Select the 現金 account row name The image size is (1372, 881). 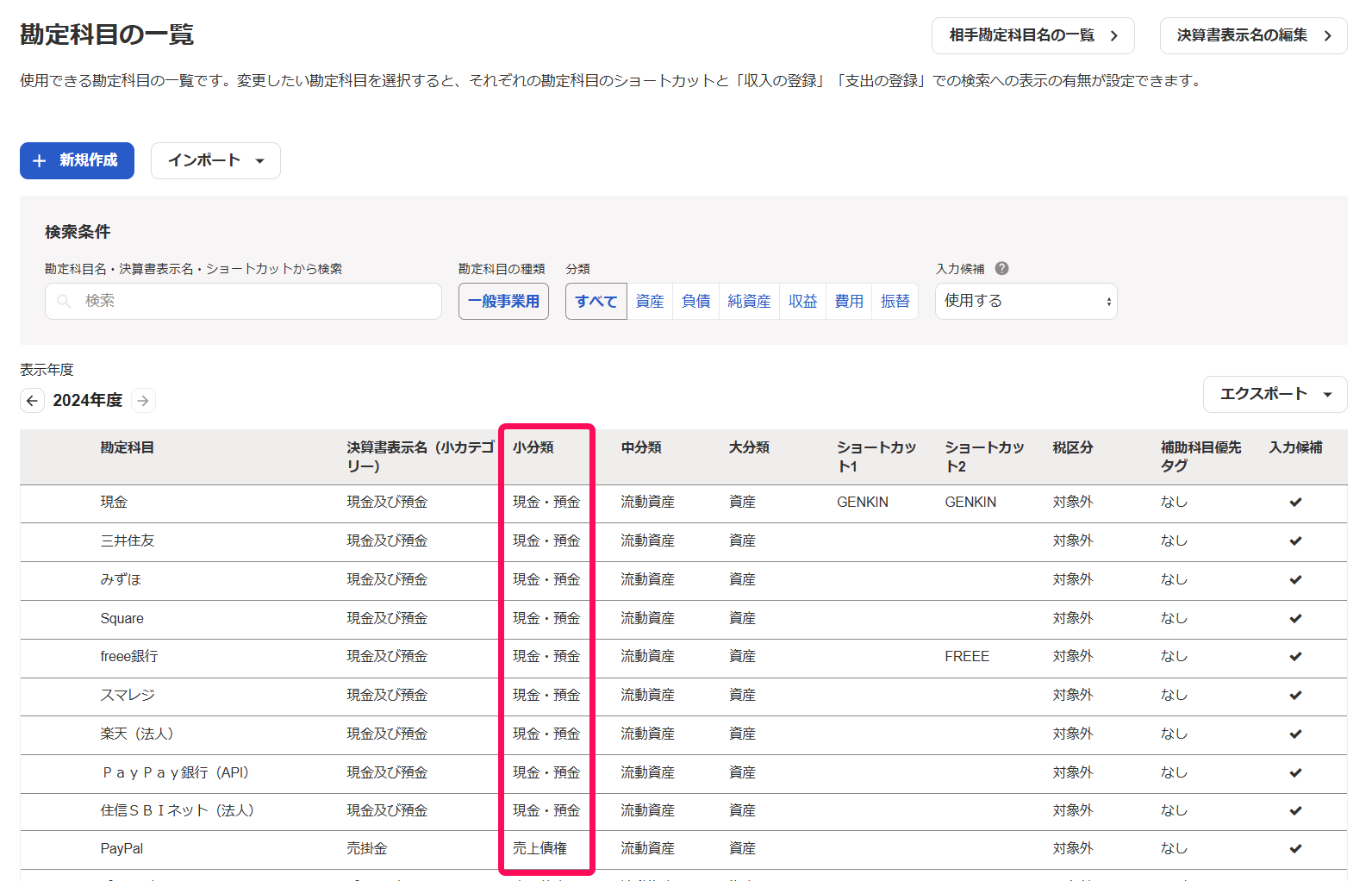pos(114,502)
